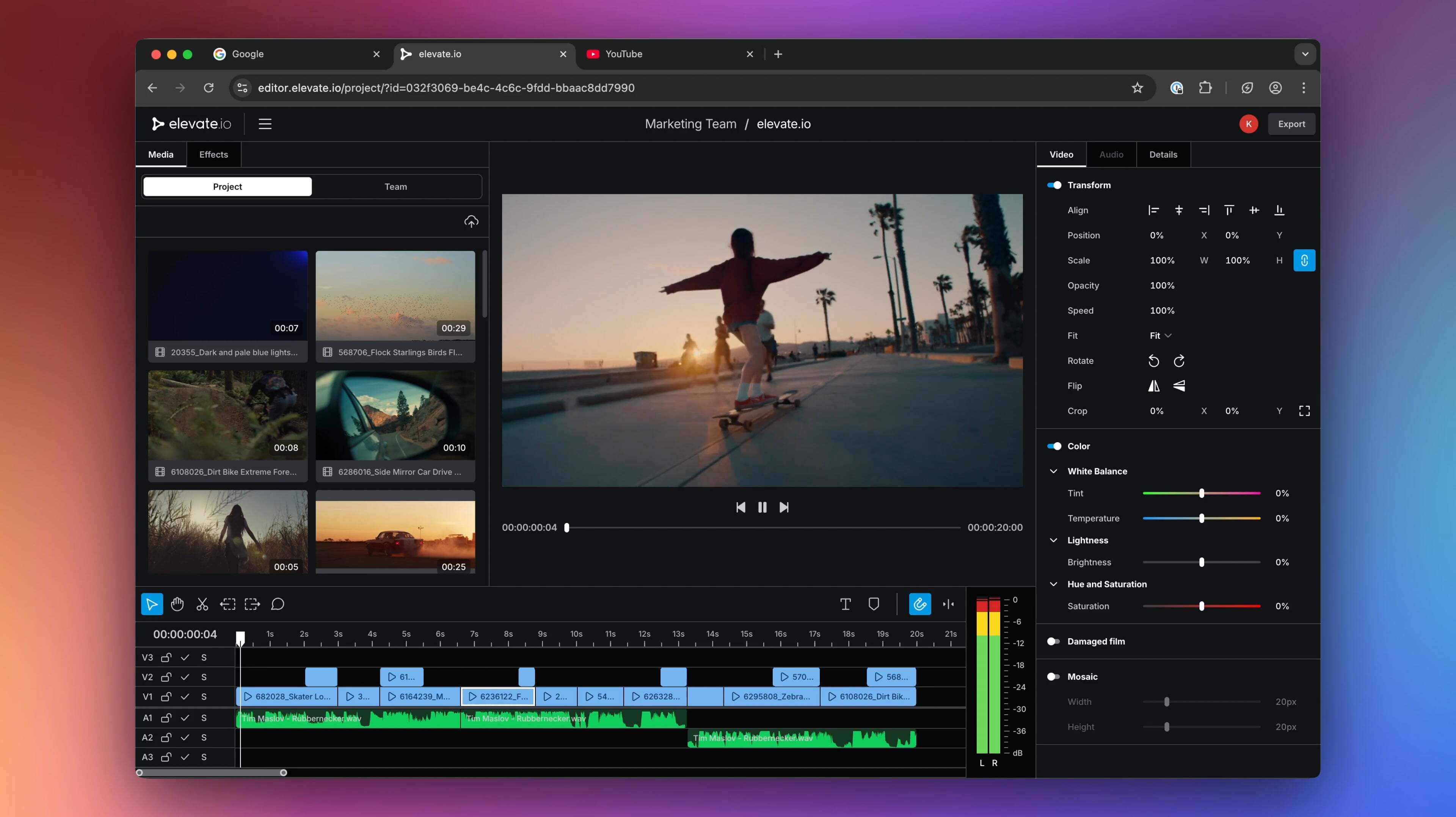Toggle the blue link snapping button
Image resolution: width=1456 pixels, height=817 pixels.
(920, 604)
